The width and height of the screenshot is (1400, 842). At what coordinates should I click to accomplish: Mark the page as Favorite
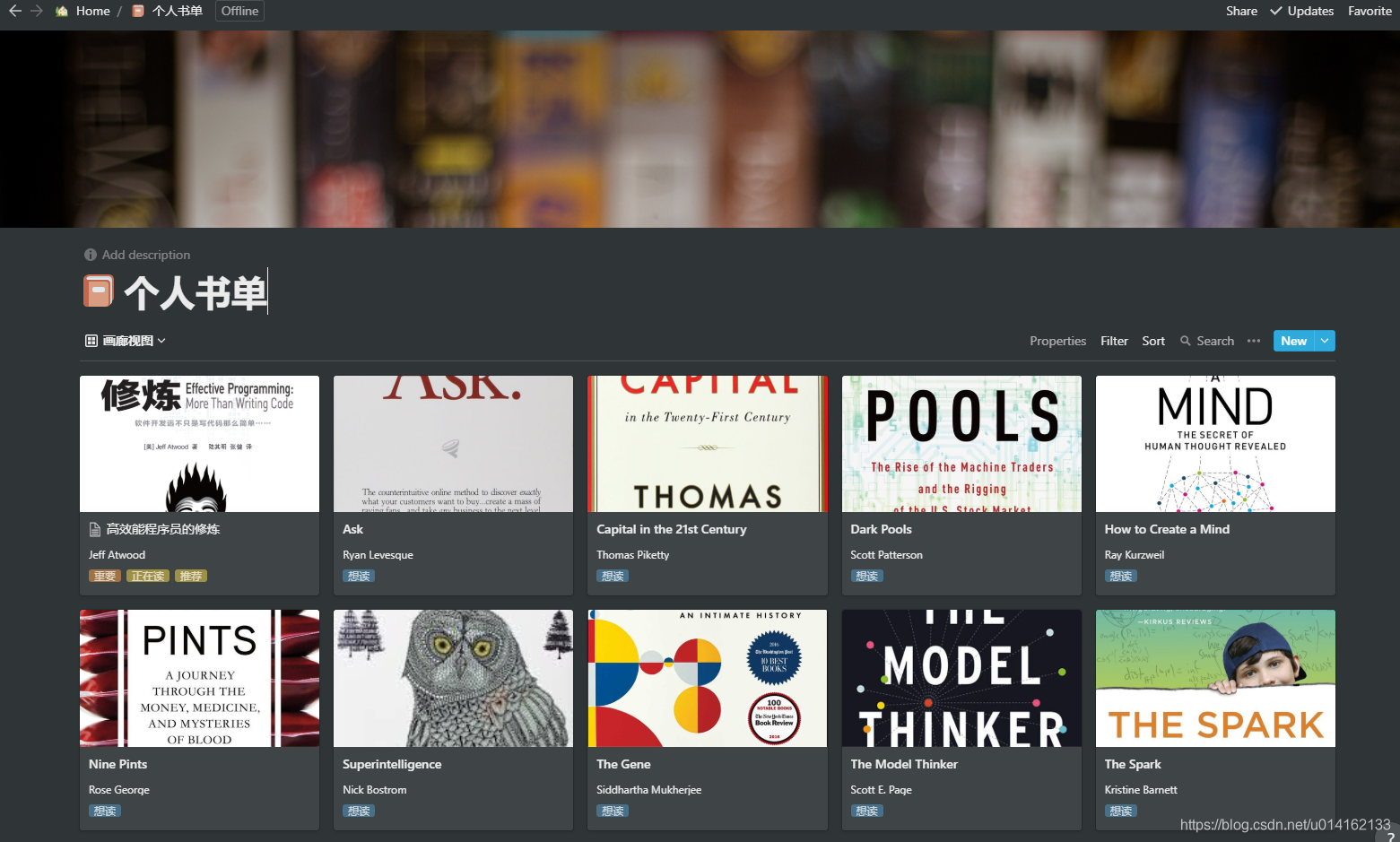1370,11
